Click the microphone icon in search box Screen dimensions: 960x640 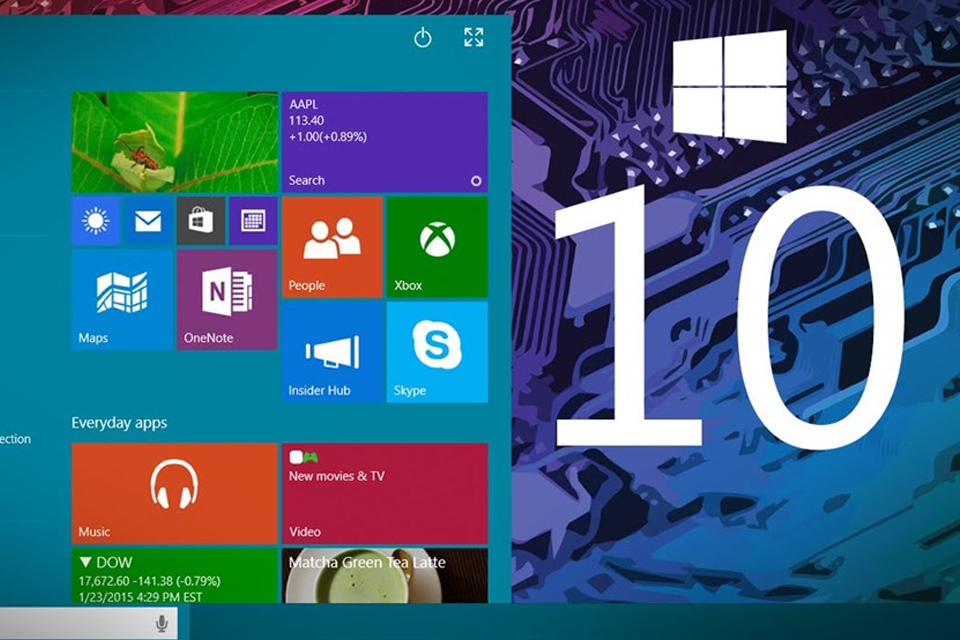[162, 623]
